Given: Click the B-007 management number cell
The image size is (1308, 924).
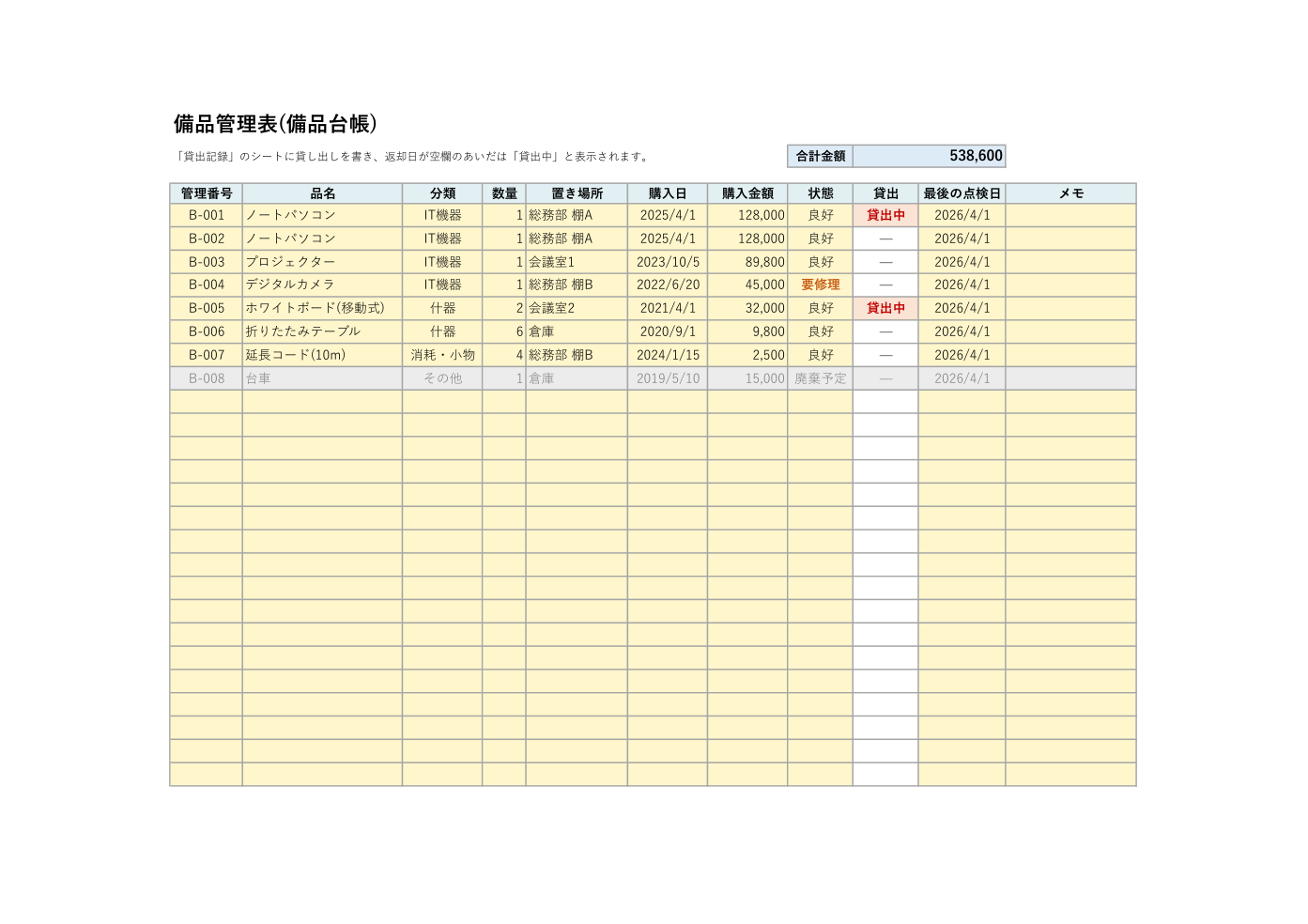Looking at the screenshot, I should [x=207, y=355].
